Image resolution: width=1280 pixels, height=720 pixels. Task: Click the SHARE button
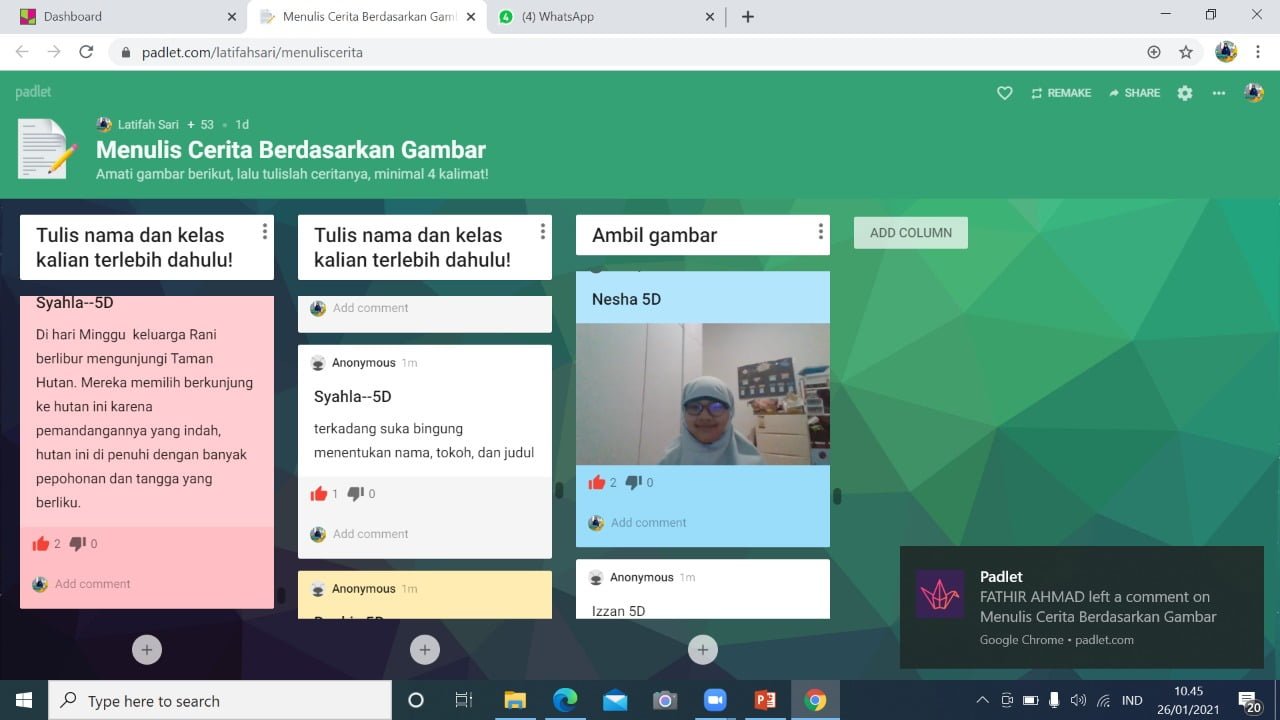click(x=1134, y=93)
